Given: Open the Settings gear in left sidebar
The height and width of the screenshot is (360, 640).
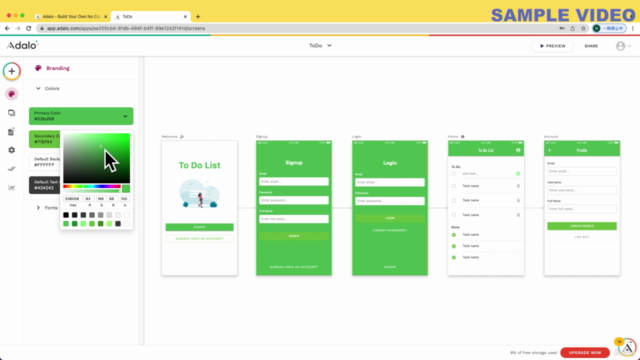Looking at the screenshot, I should pos(11,150).
